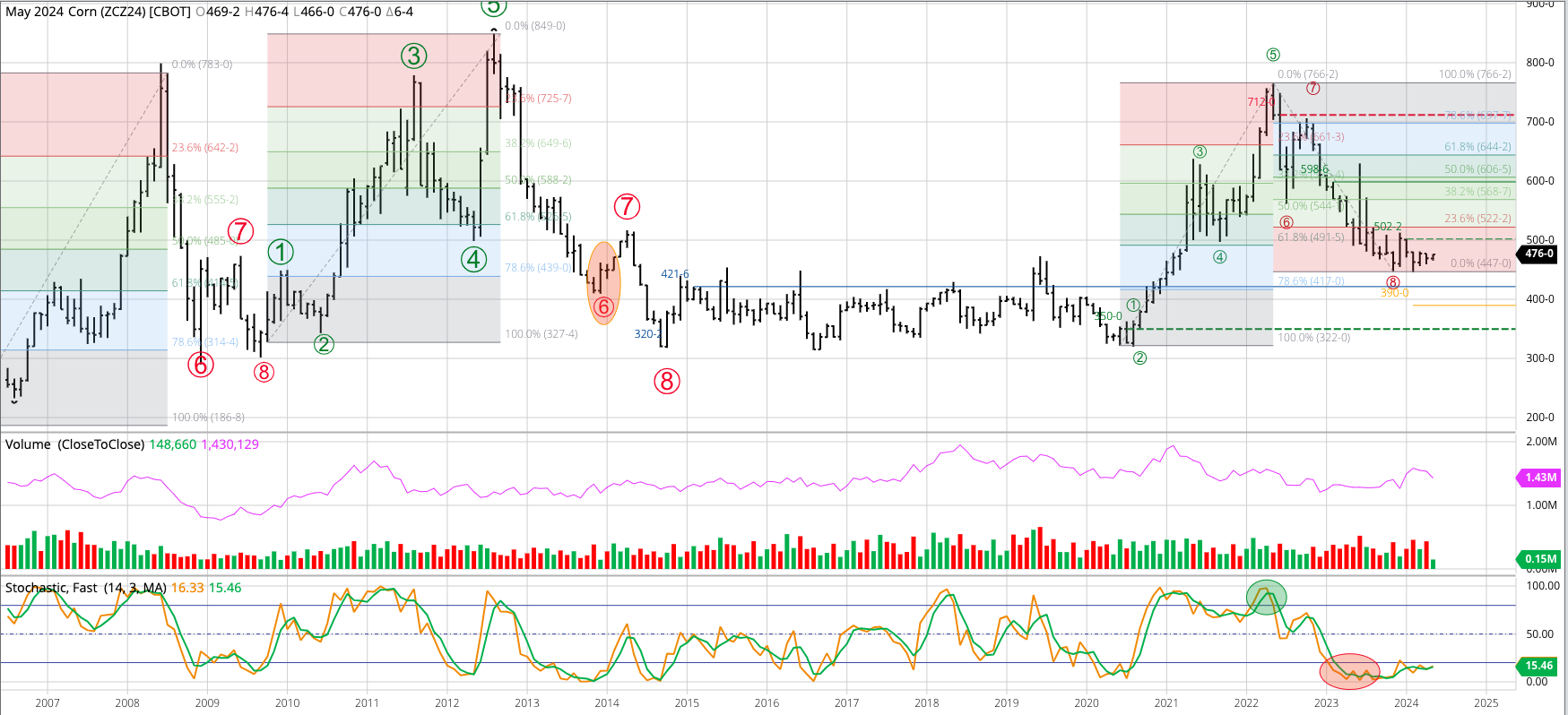Click the 100.0% (186-8) Fibonacci label
1568x715 pixels.
point(208,418)
